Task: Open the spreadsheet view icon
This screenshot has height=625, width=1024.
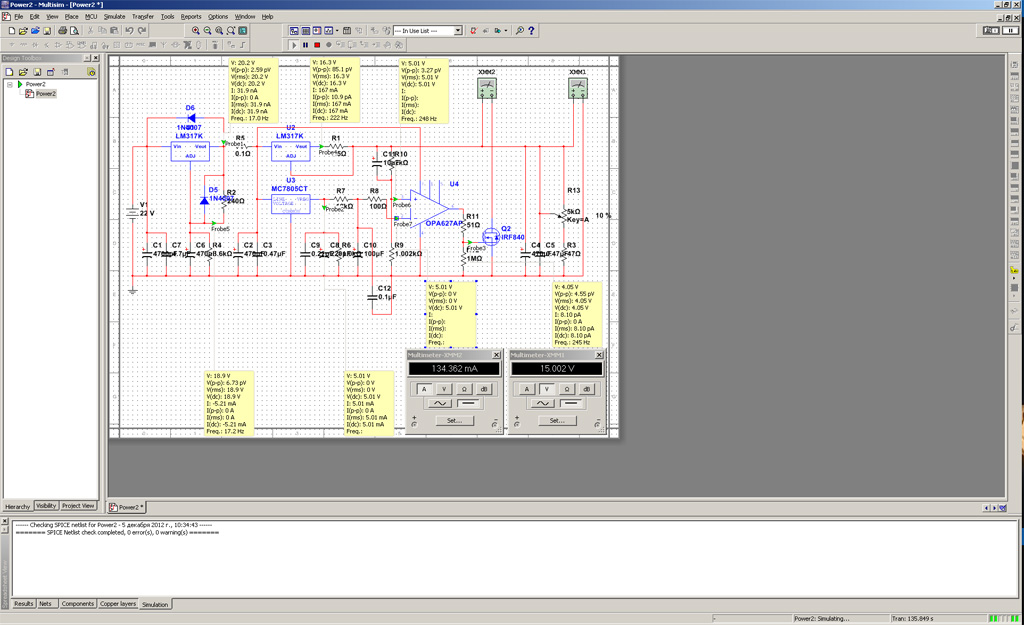Action: [305, 31]
